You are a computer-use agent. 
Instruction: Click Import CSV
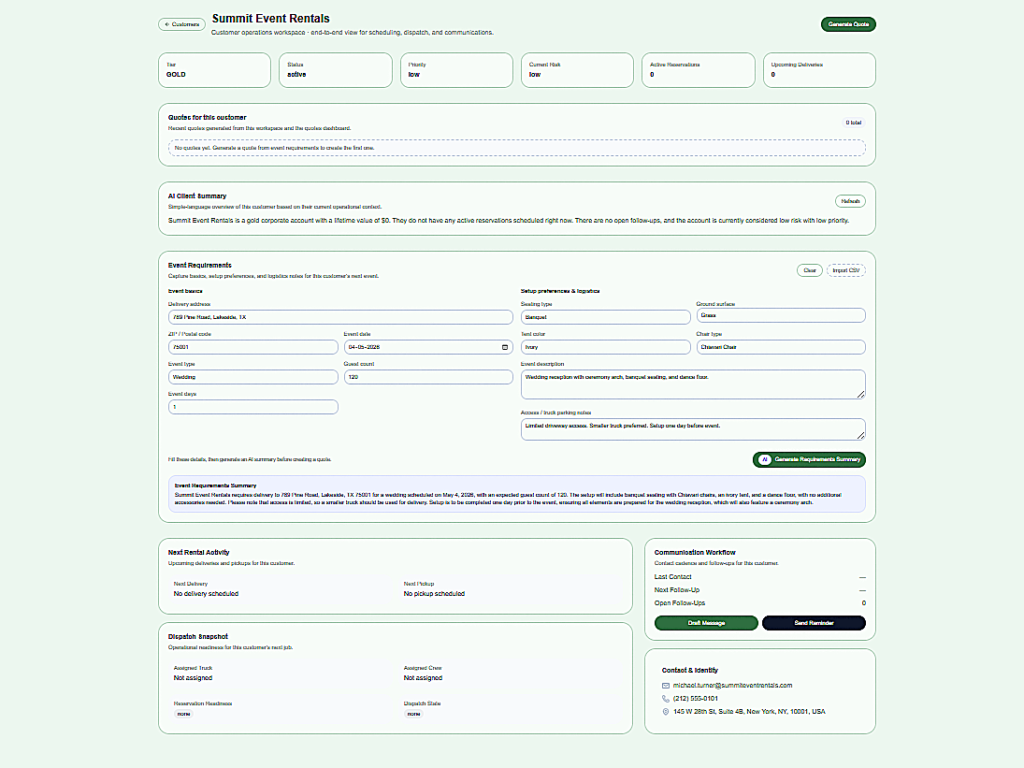[x=846, y=270]
